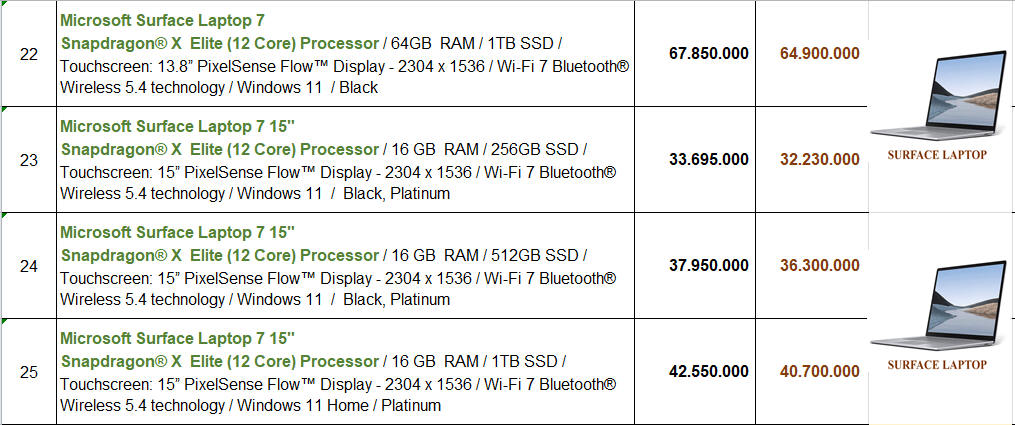Select the 64GB RAM Surface Laptop 7 description
The image size is (1015, 425).
coord(345,54)
